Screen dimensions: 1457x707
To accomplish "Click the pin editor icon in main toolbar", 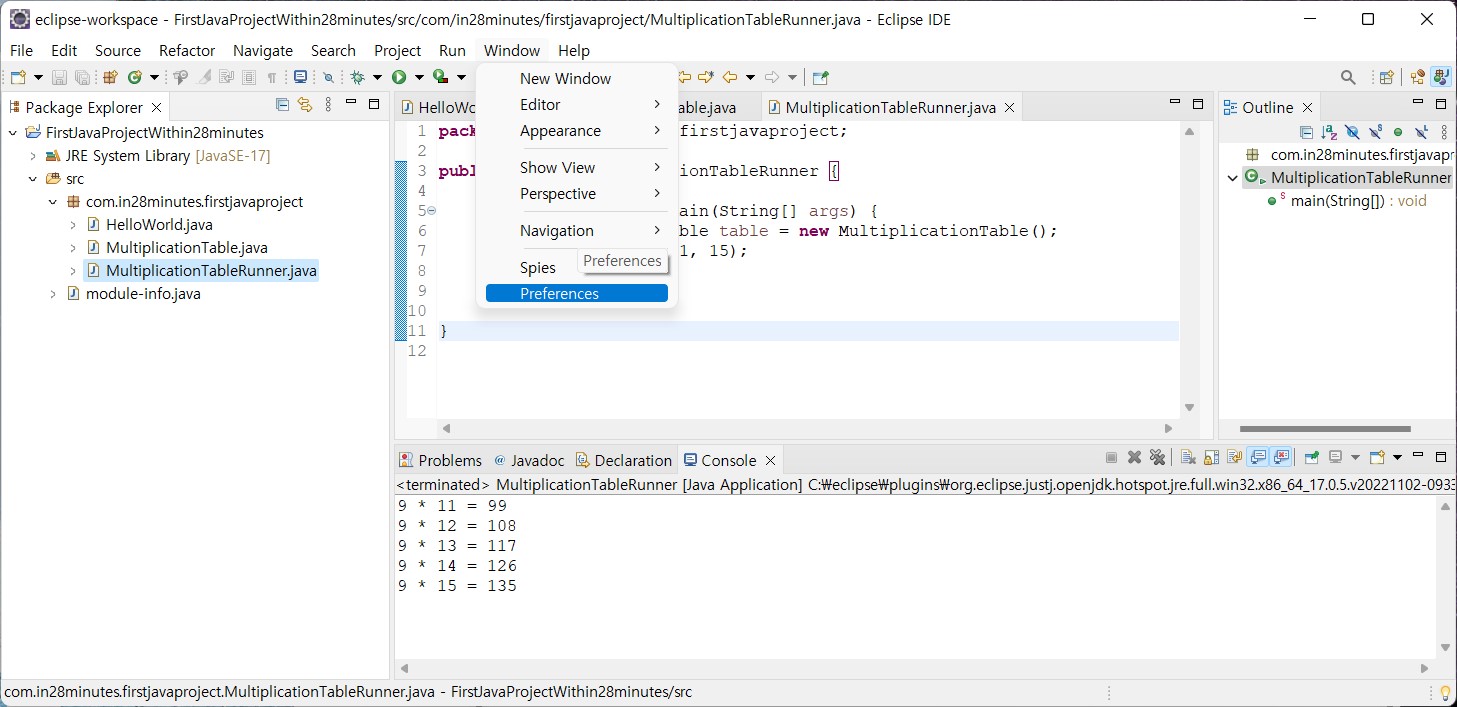I will click(x=821, y=77).
